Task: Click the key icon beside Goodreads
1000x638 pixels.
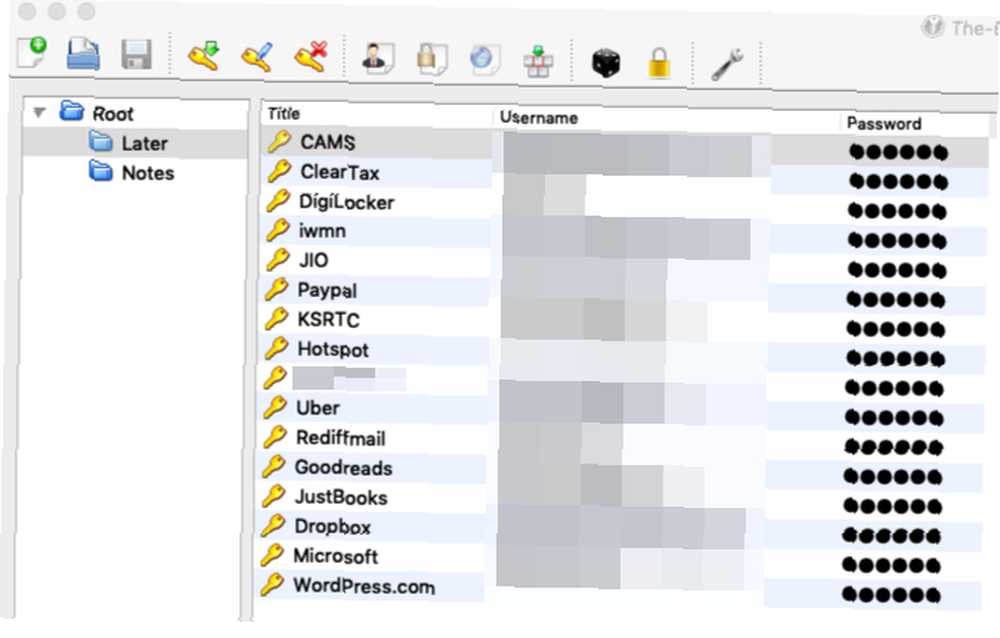Action: click(x=274, y=466)
